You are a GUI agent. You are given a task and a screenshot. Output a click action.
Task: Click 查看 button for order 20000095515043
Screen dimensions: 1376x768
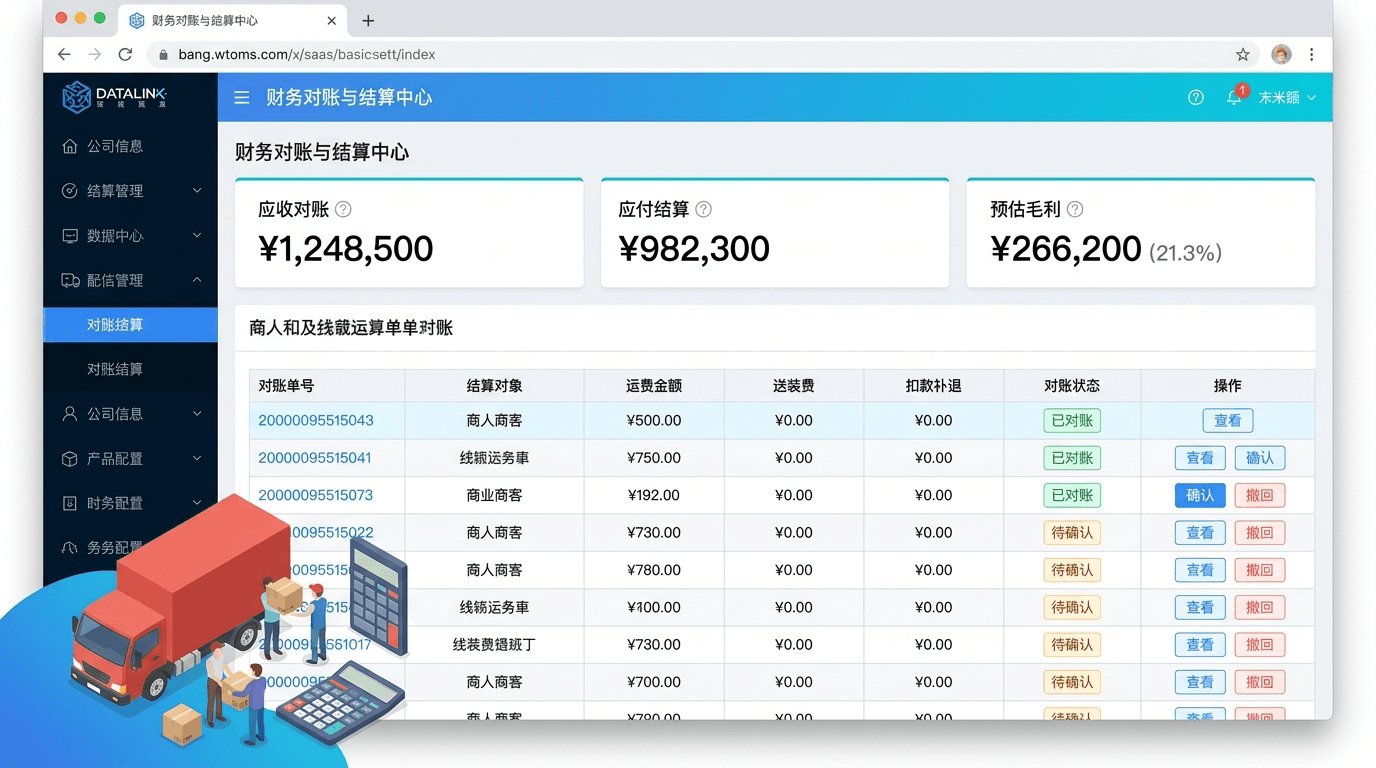click(1227, 421)
